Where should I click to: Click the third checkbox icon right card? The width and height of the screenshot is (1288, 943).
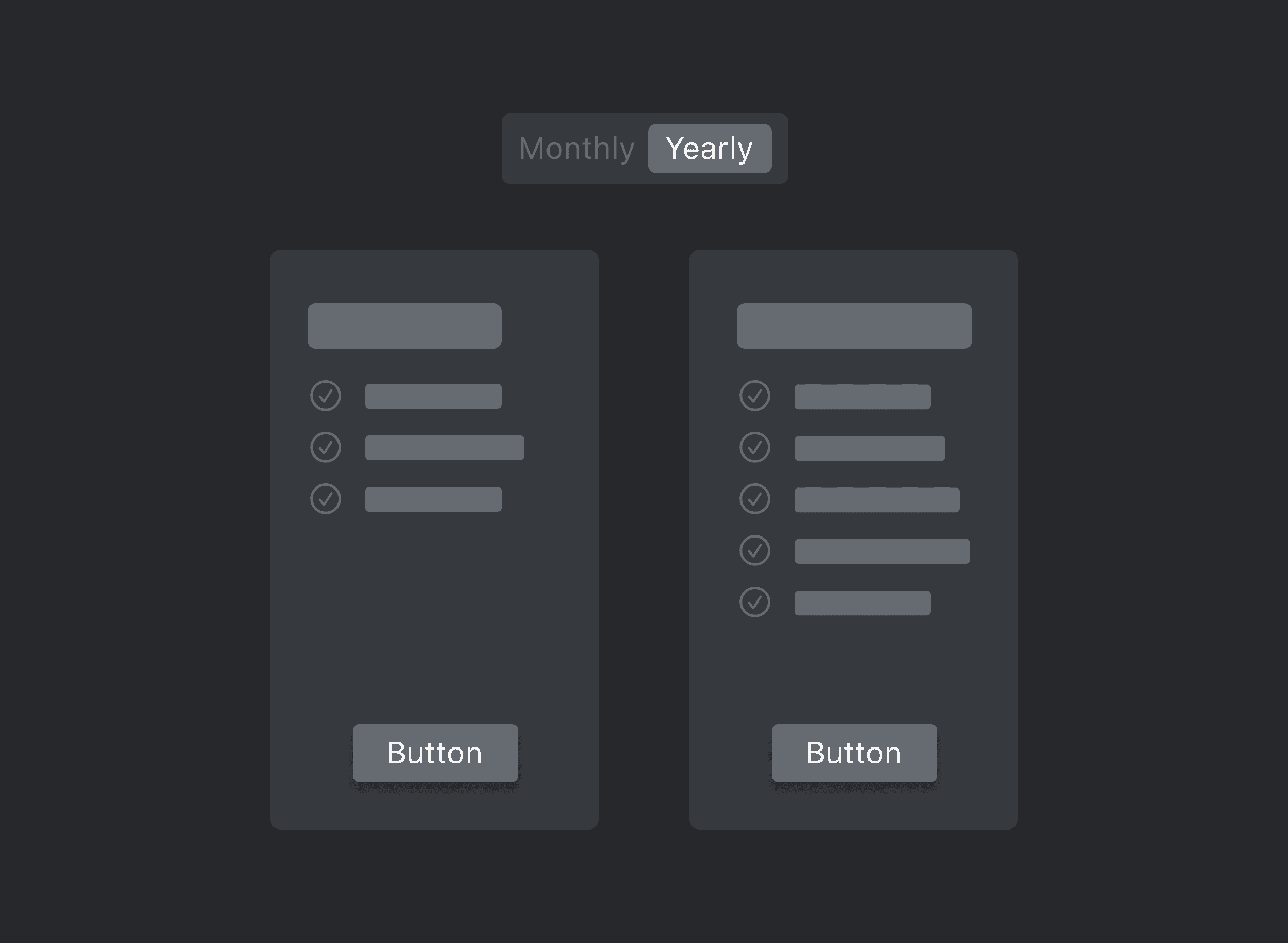click(754, 498)
